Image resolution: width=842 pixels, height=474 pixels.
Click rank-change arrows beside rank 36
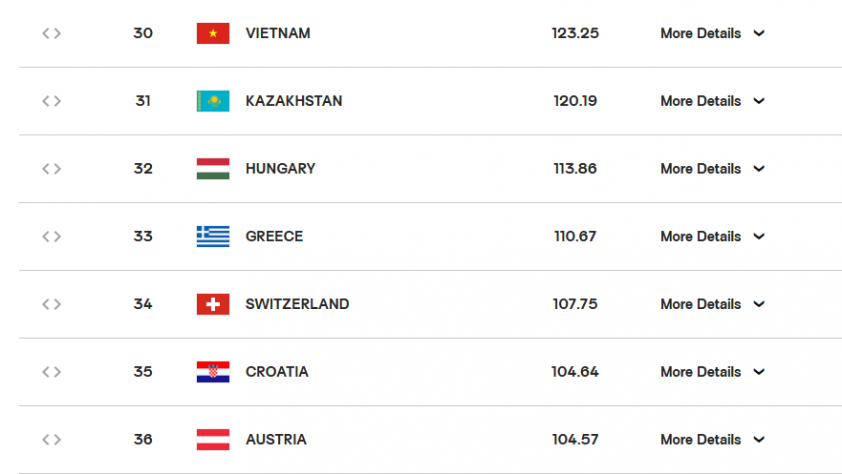[52, 439]
